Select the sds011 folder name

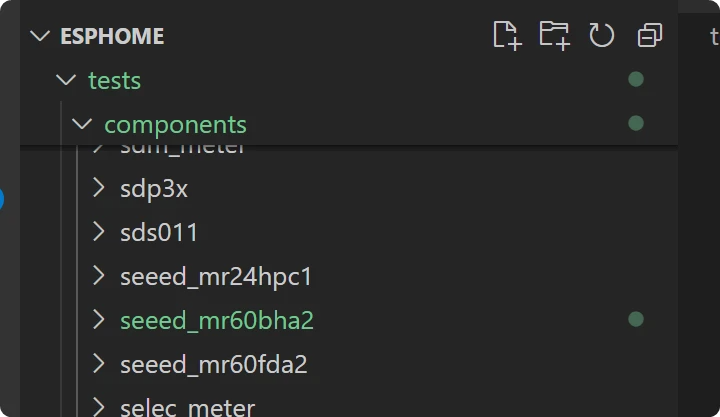[159, 232]
